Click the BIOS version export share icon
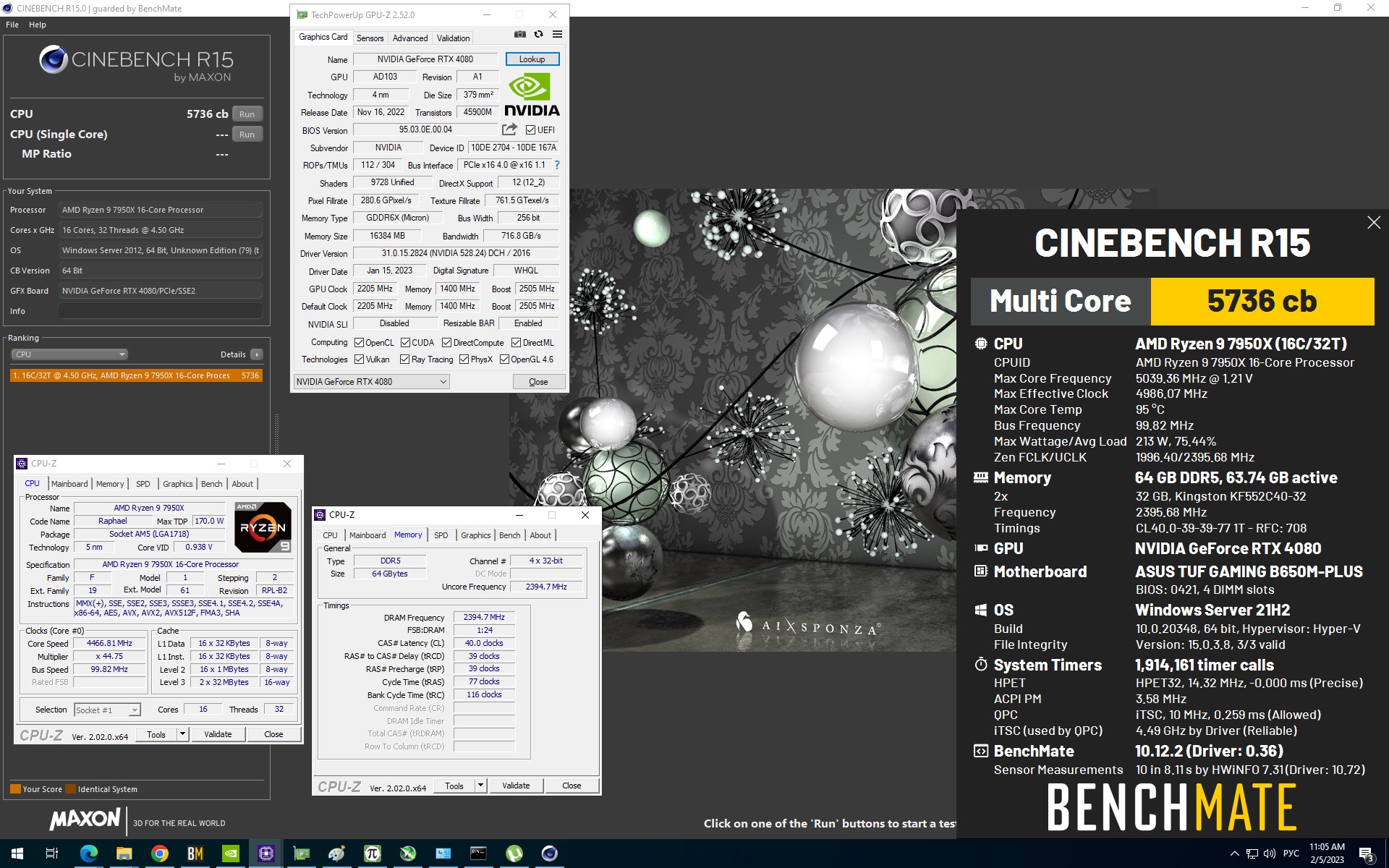 click(x=510, y=129)
